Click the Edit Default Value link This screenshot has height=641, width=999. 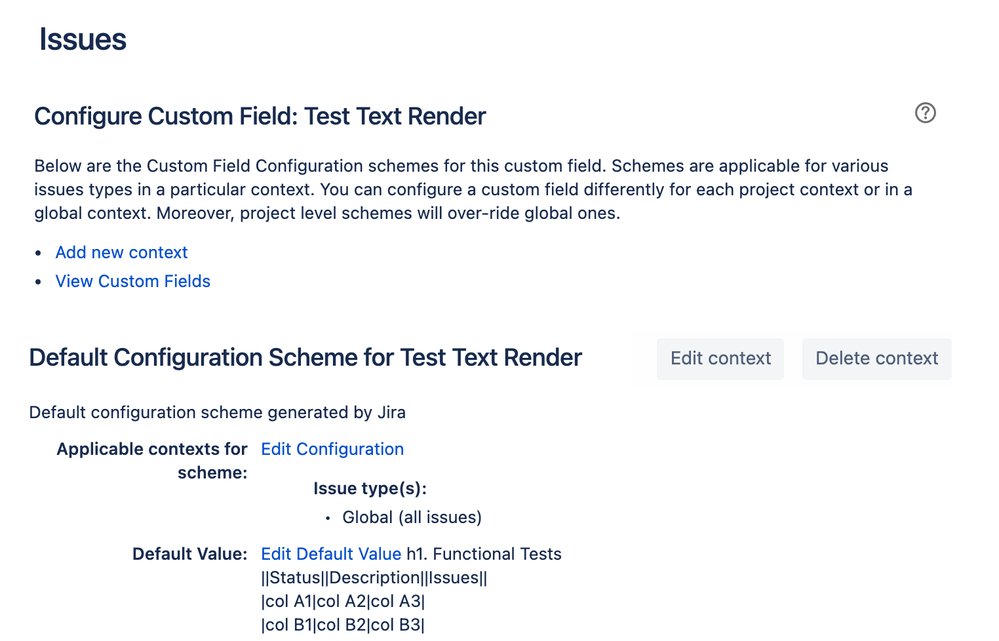point(331,554)
